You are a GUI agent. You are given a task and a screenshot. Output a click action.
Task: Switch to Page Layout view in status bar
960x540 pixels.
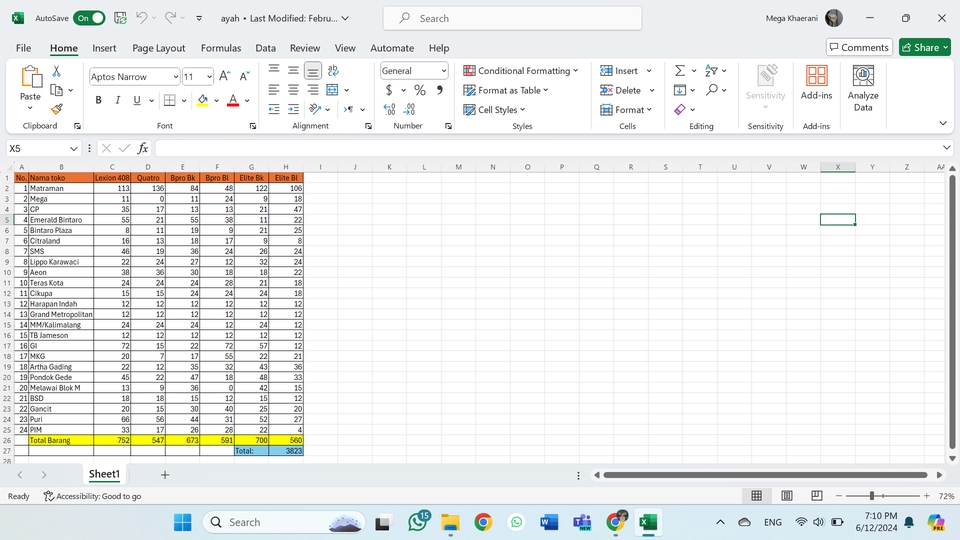[x=787, y=495]
